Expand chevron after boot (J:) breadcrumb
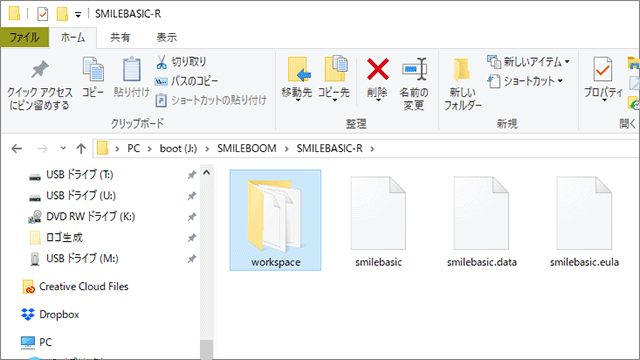The width and height of the screenshot is (640, 360). point(207,149)
